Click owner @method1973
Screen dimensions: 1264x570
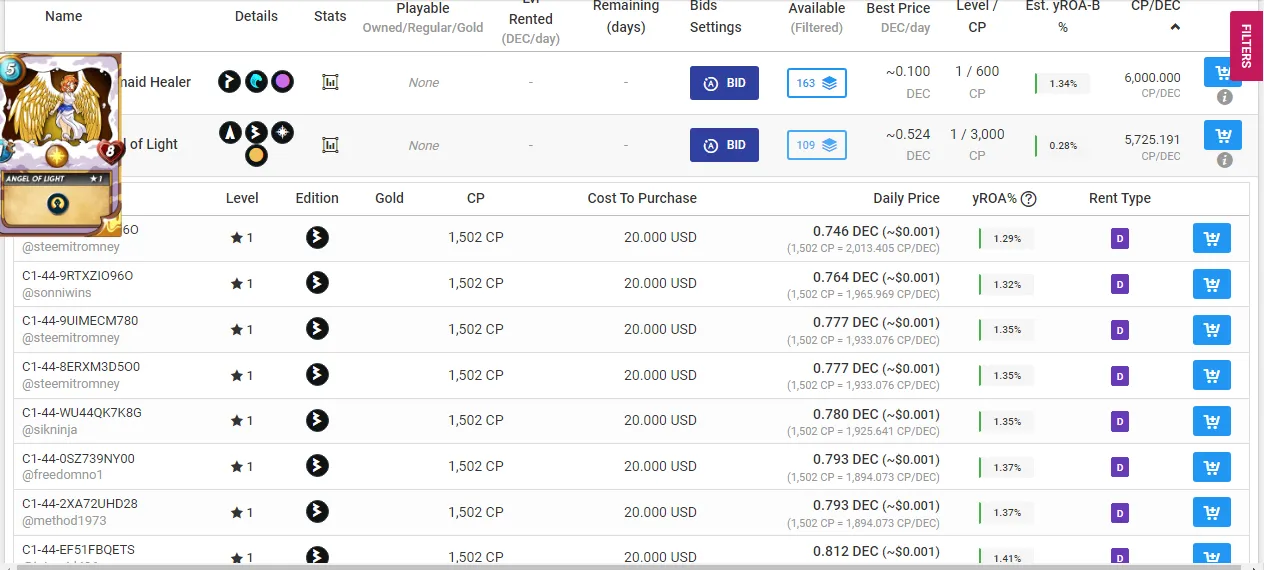[64, 521]
